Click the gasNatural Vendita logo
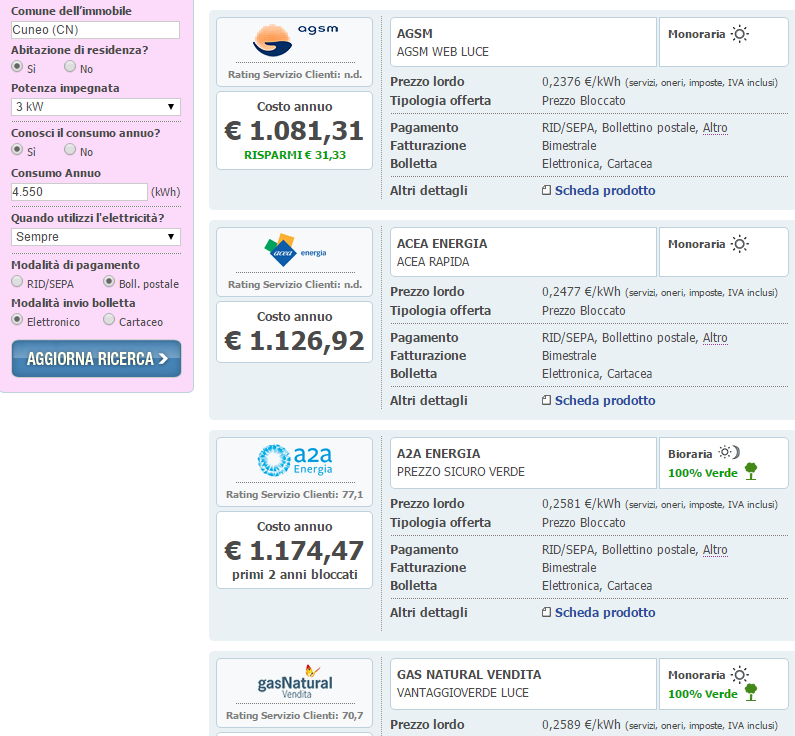Viewport: 795px width, 736px height. click(x=295, y=682)
